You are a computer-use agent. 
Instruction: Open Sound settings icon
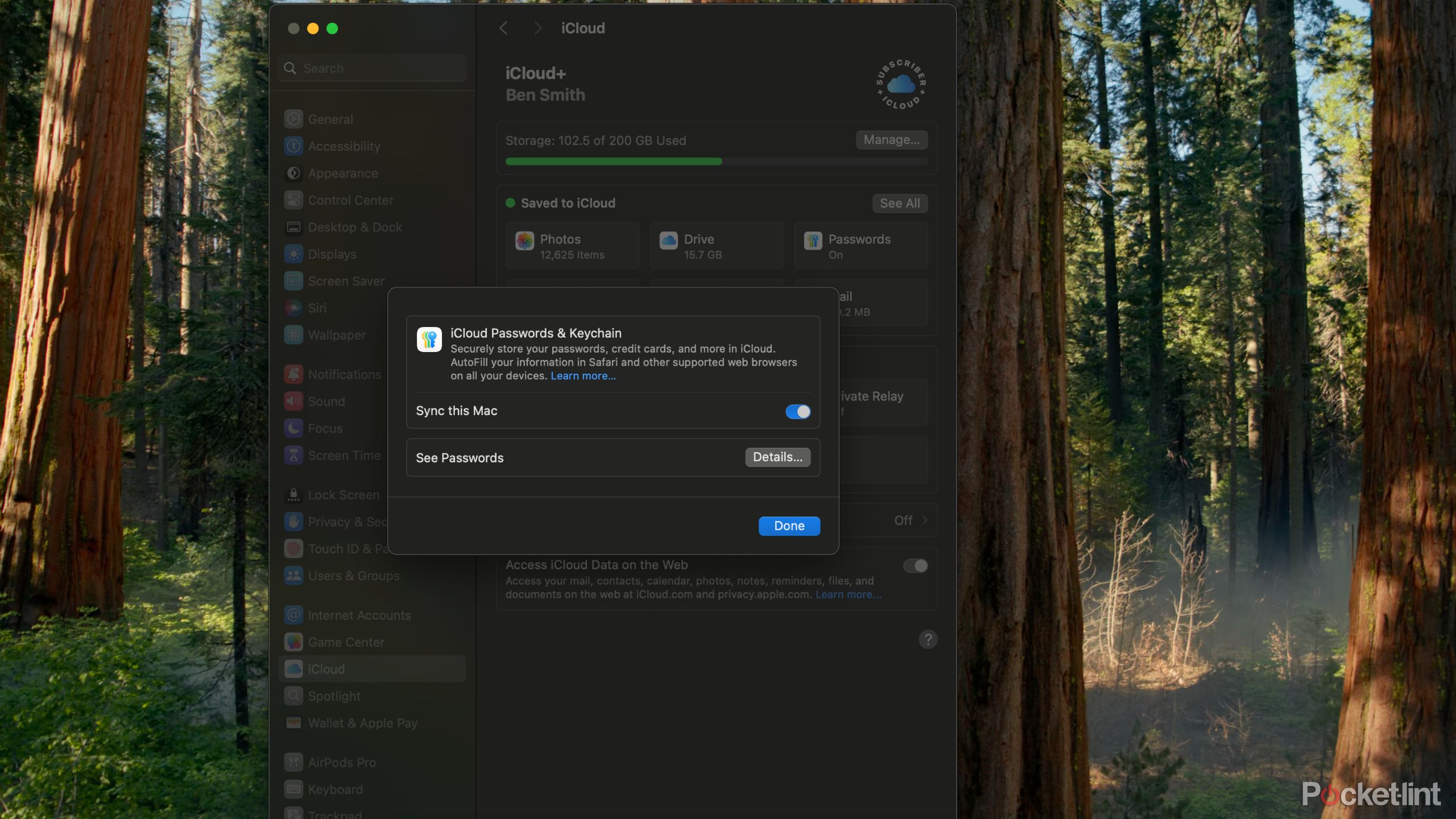click(x=293, y=402)
